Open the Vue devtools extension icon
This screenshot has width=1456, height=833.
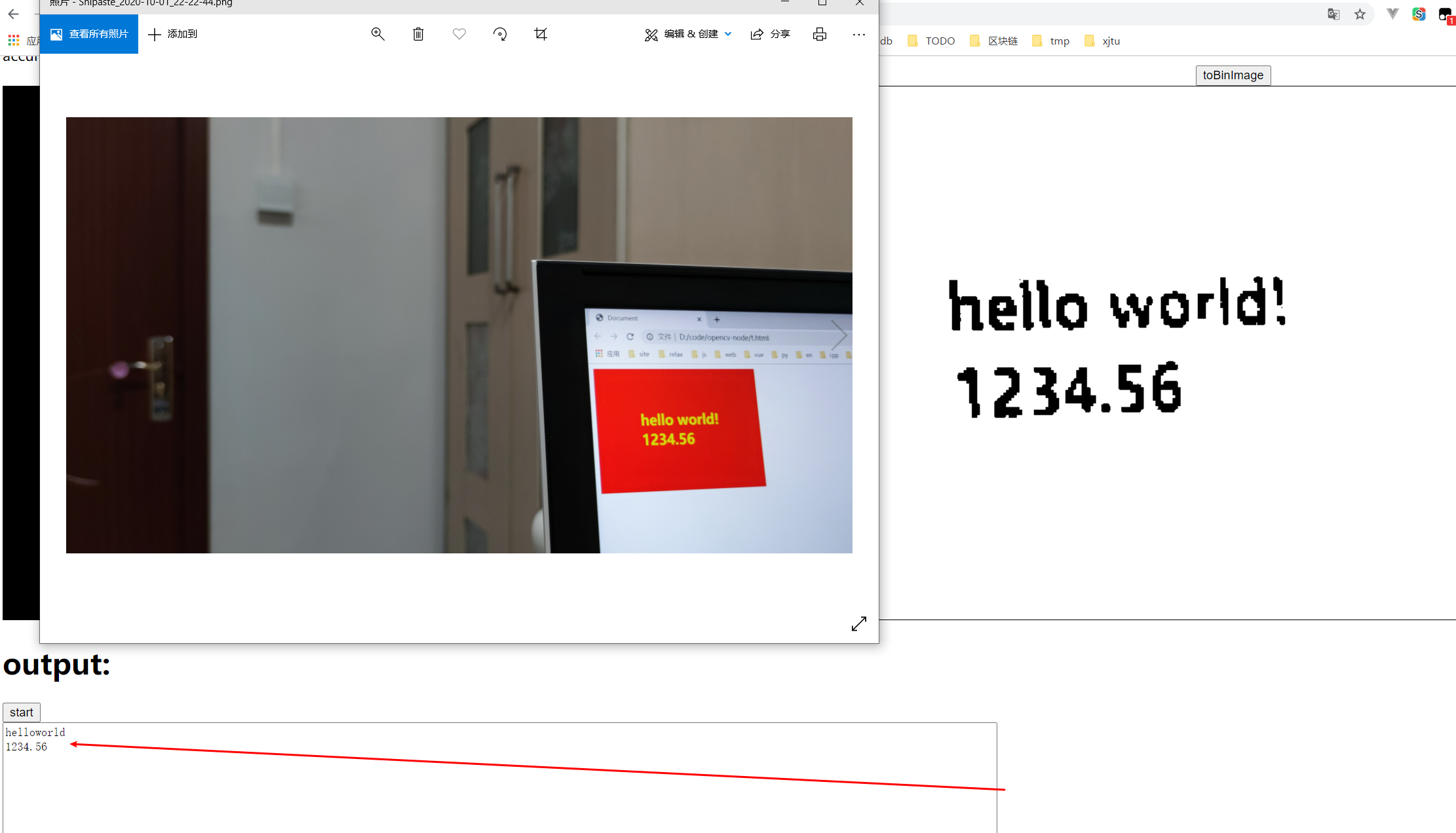click(1392, 14)
